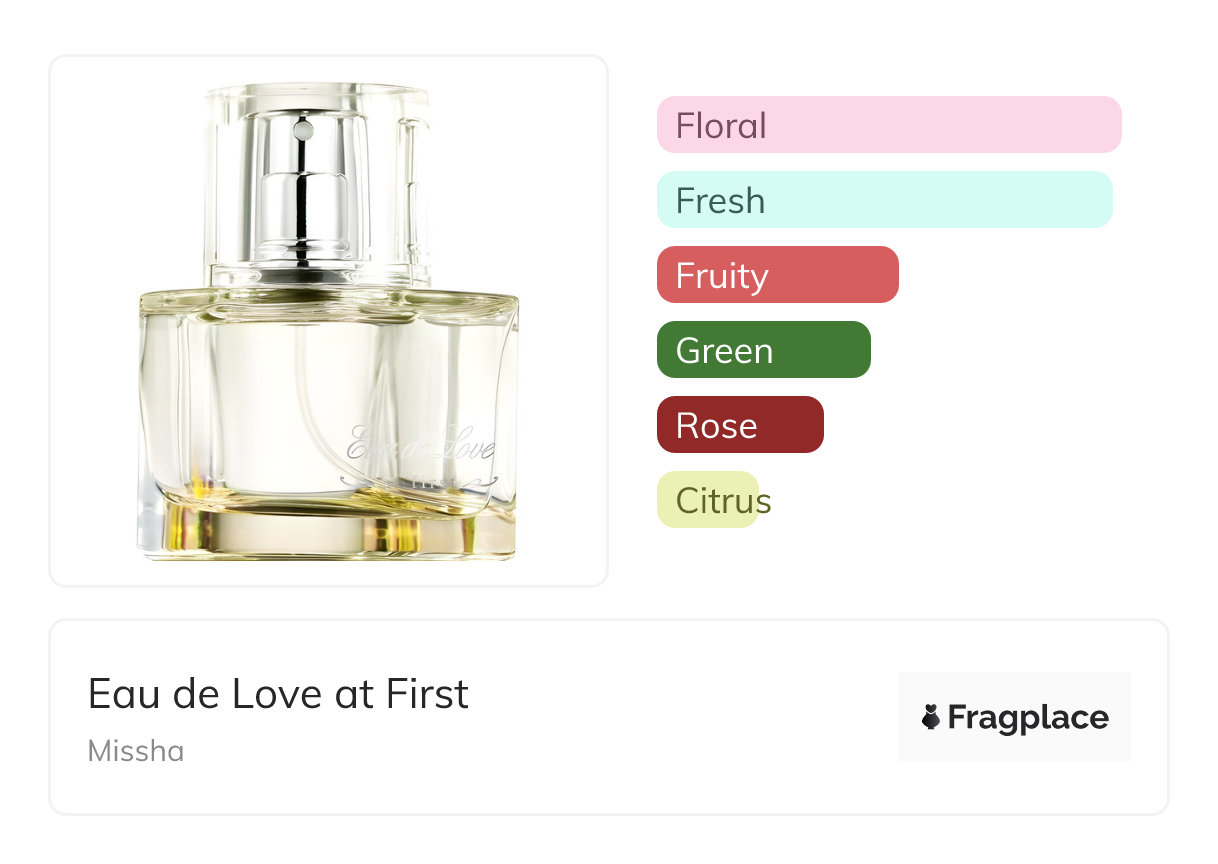Click the Fragplace wordmark text
Viewport: 1218px width, 864px height.
click(x=1028, y=718)
